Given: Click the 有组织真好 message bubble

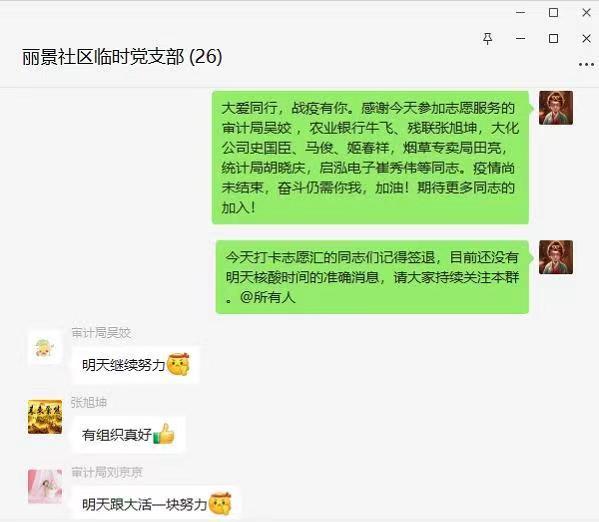Looking at the screenshot, I should [129, 434].
